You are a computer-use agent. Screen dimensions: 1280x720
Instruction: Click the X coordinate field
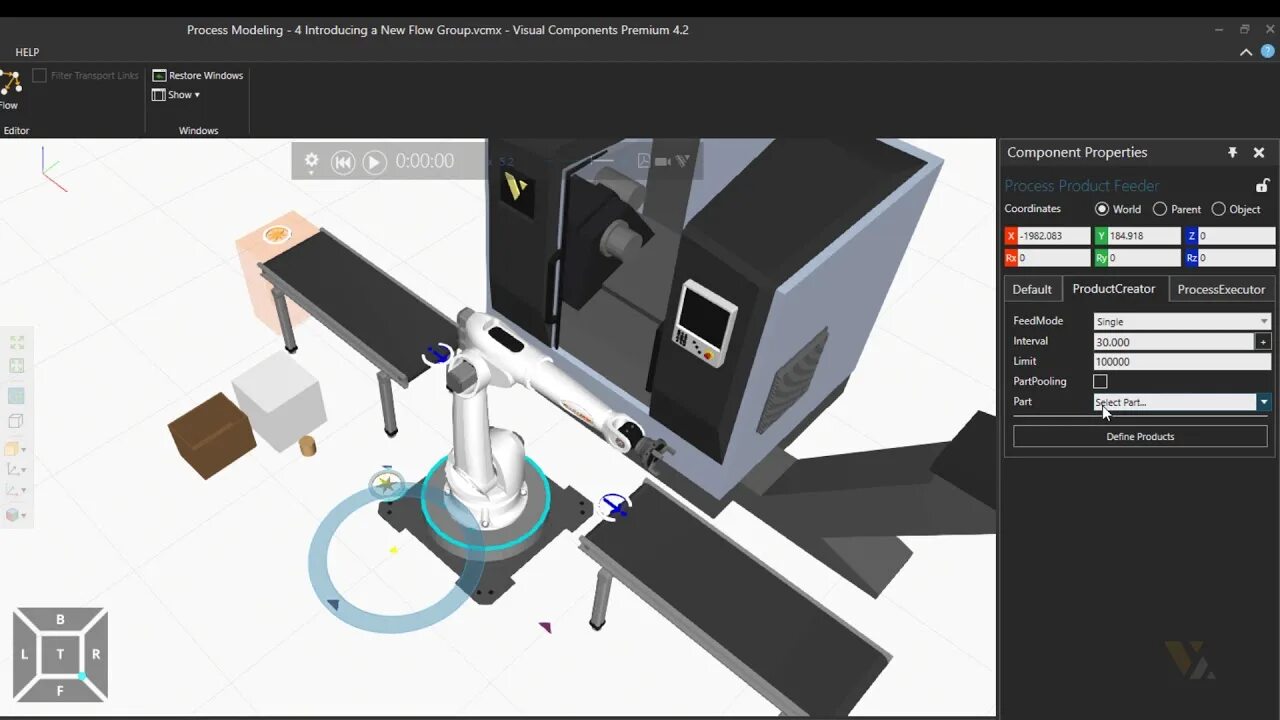pos(1054,236)
